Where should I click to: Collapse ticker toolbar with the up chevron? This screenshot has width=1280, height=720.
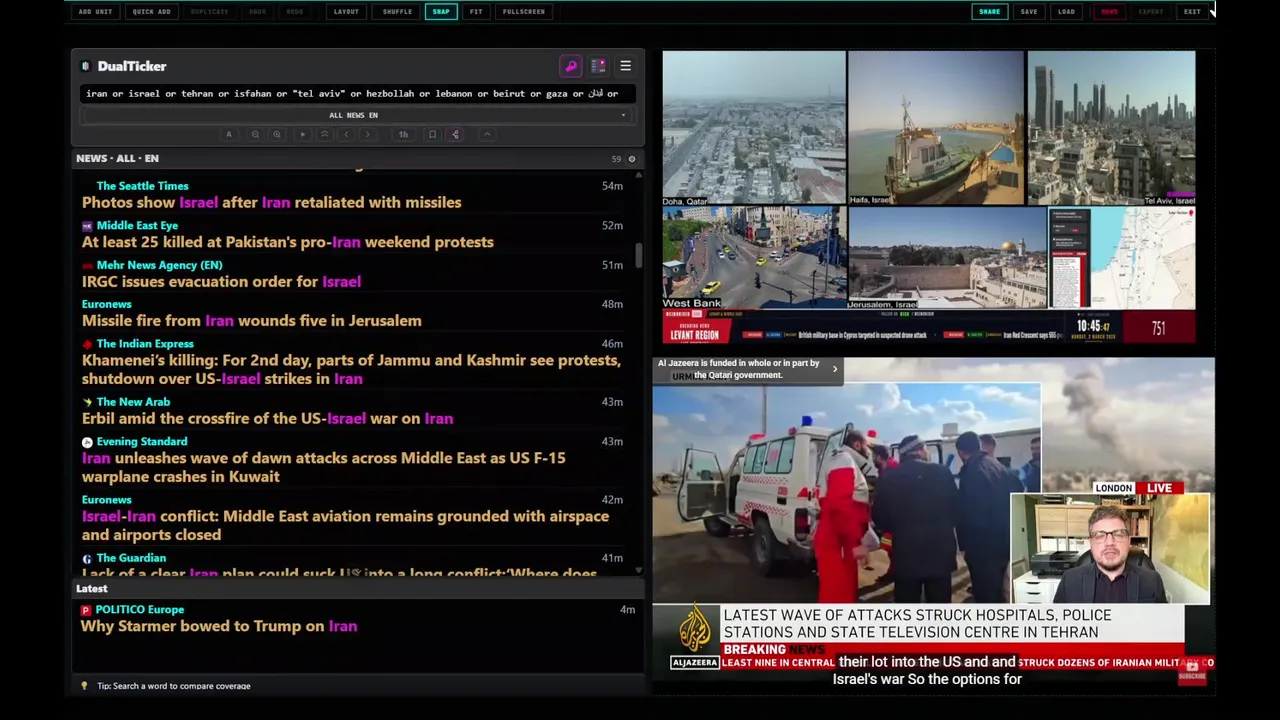(487, 135)
